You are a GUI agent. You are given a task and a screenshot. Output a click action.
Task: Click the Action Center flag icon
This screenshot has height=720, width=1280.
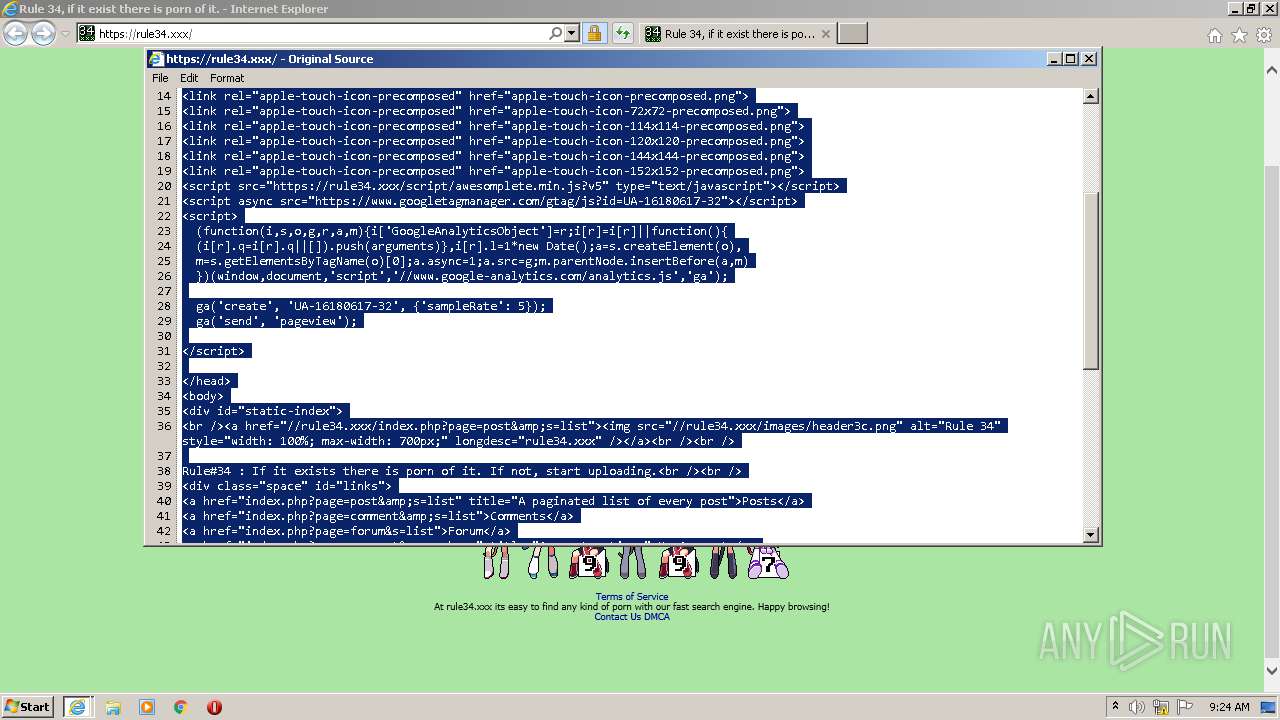(x=1184, y=707)
